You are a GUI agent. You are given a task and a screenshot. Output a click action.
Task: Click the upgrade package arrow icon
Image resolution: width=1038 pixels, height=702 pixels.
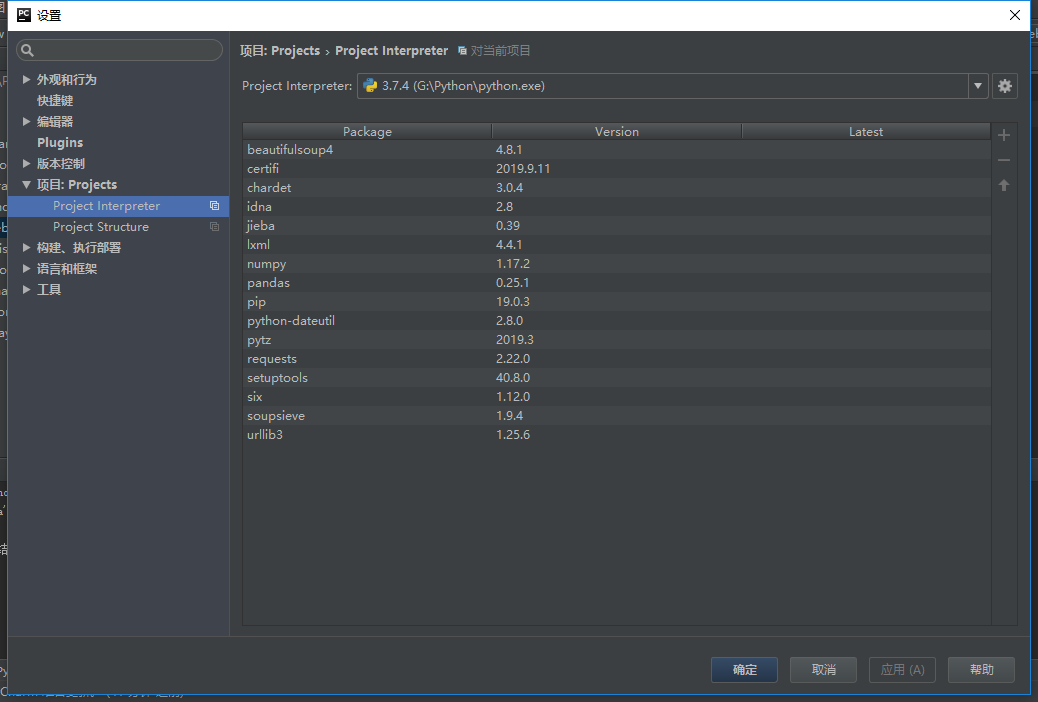click(x=1004, y=185)
